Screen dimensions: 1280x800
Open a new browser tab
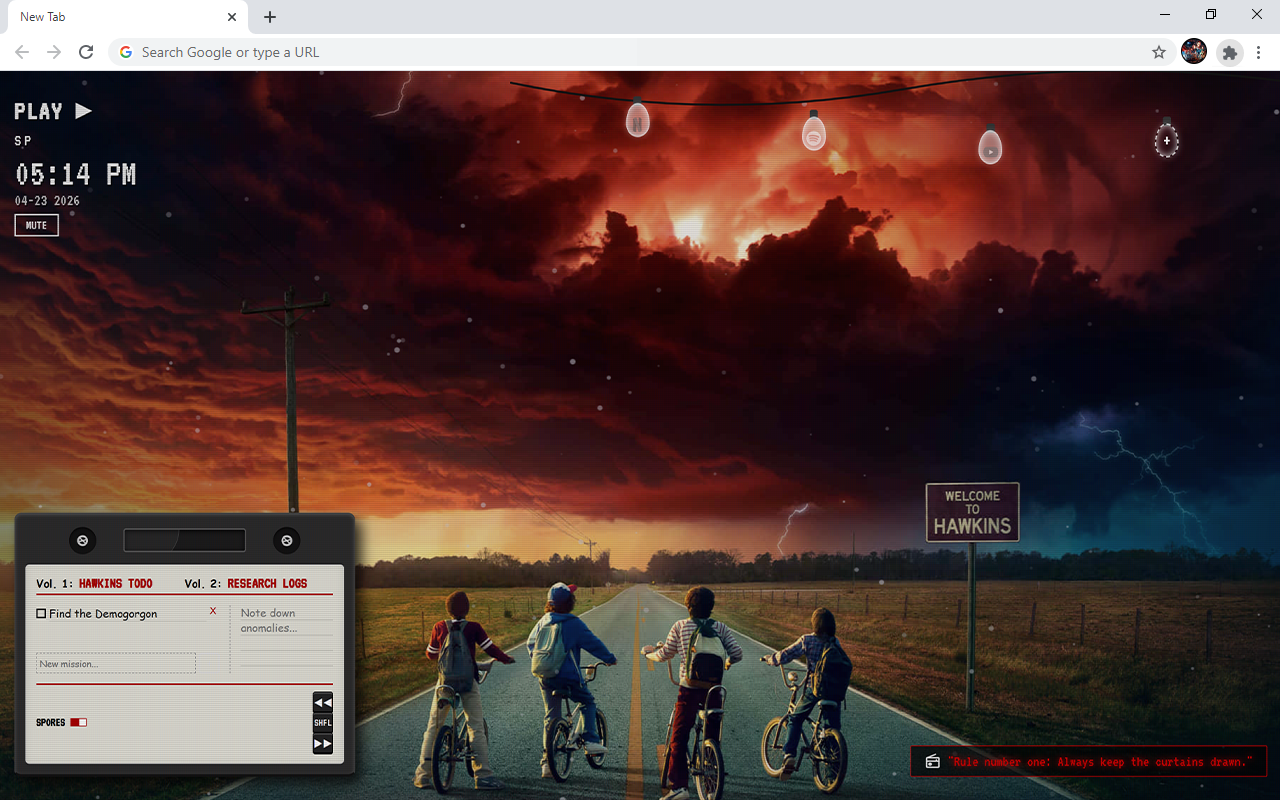coord(270,17)
